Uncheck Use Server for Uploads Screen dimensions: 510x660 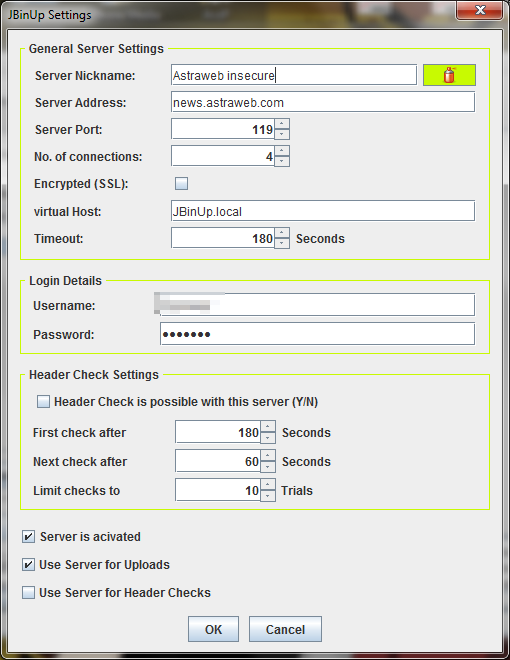[28, 564]
